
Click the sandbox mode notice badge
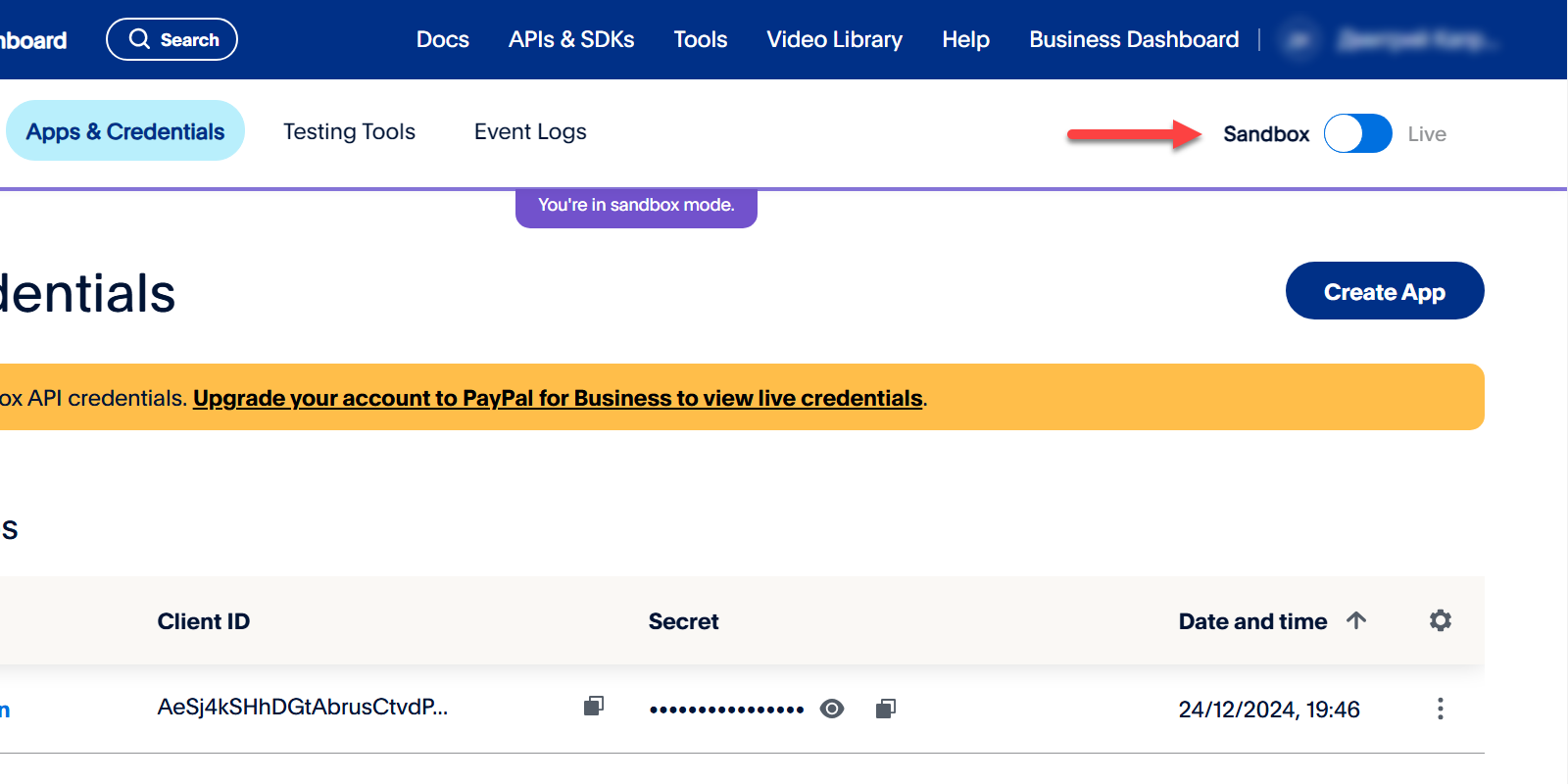coord(636,207)
